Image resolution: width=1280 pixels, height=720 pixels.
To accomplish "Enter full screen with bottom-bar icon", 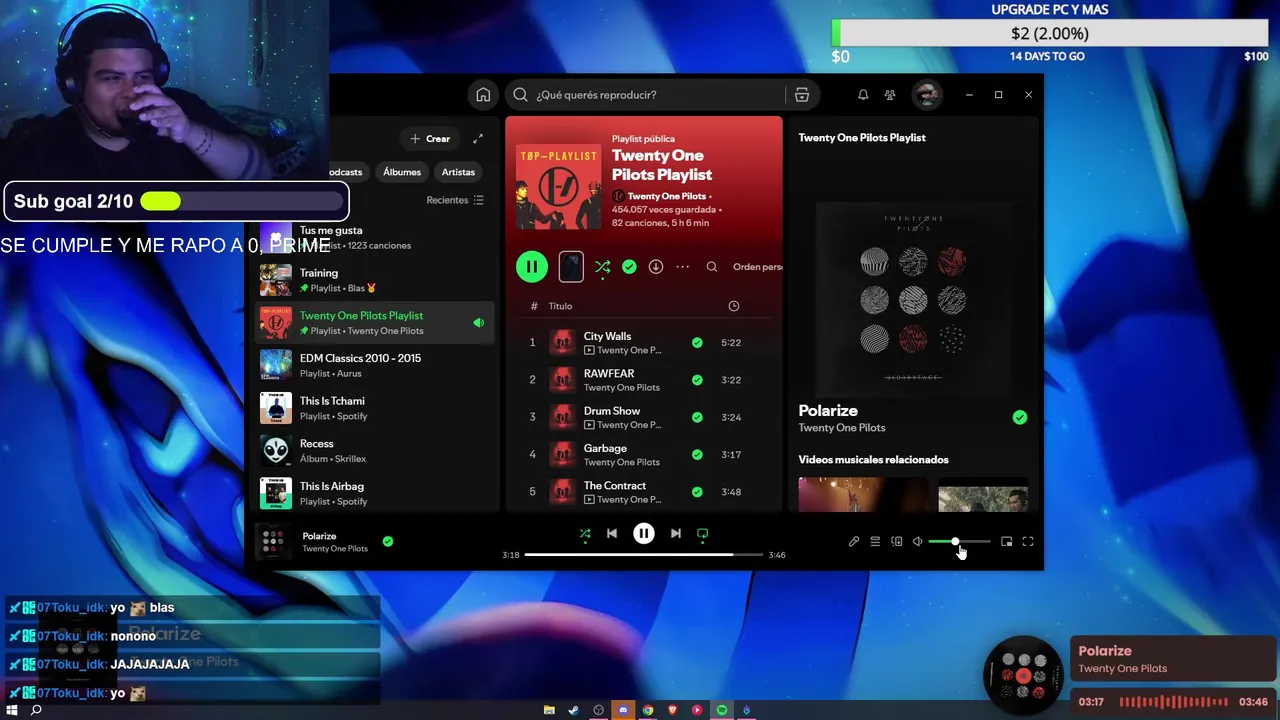I will click(x=1028, y=542).
